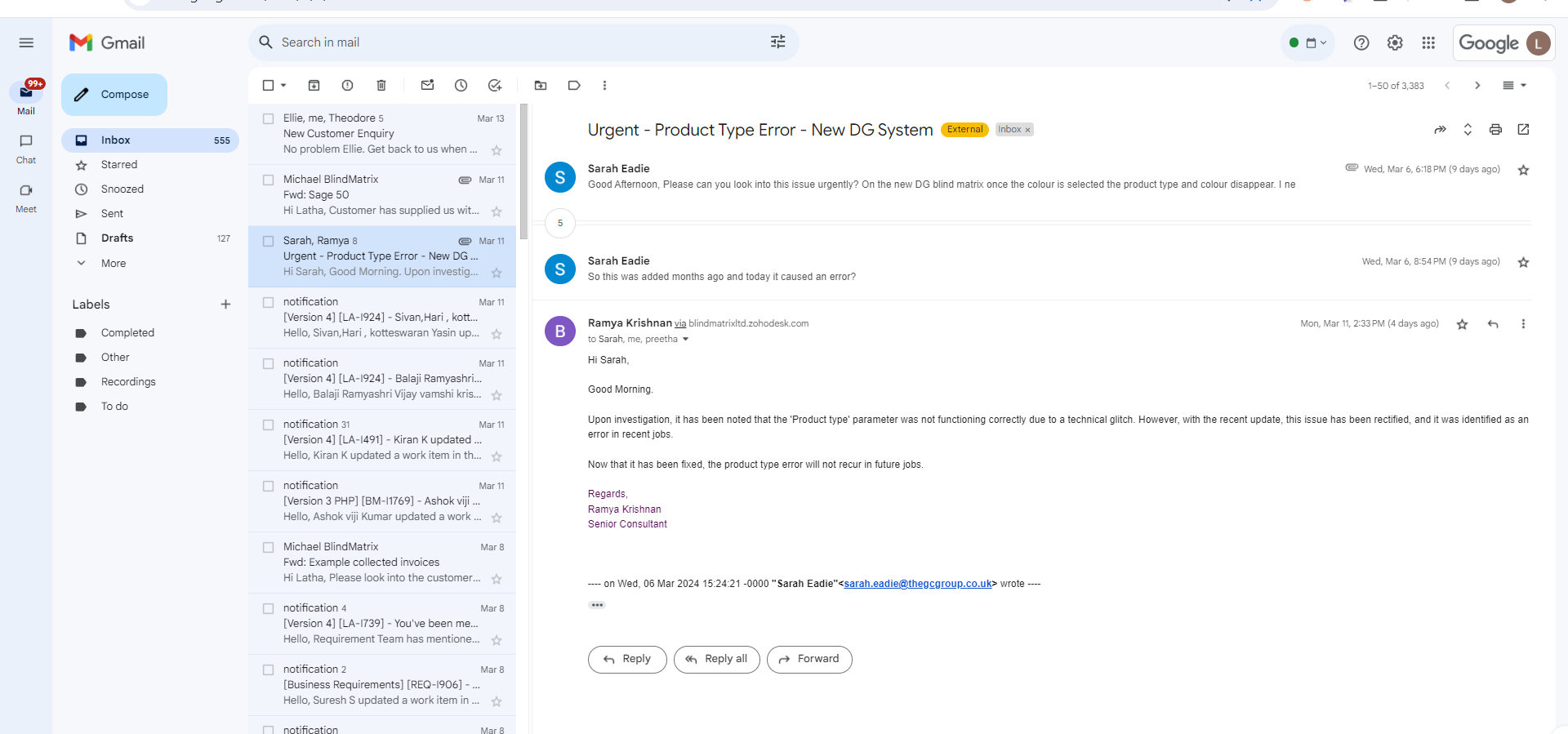The image size is (1568, 734).
Task: Click the Mark as unread envelope icon
Action: 427,86
